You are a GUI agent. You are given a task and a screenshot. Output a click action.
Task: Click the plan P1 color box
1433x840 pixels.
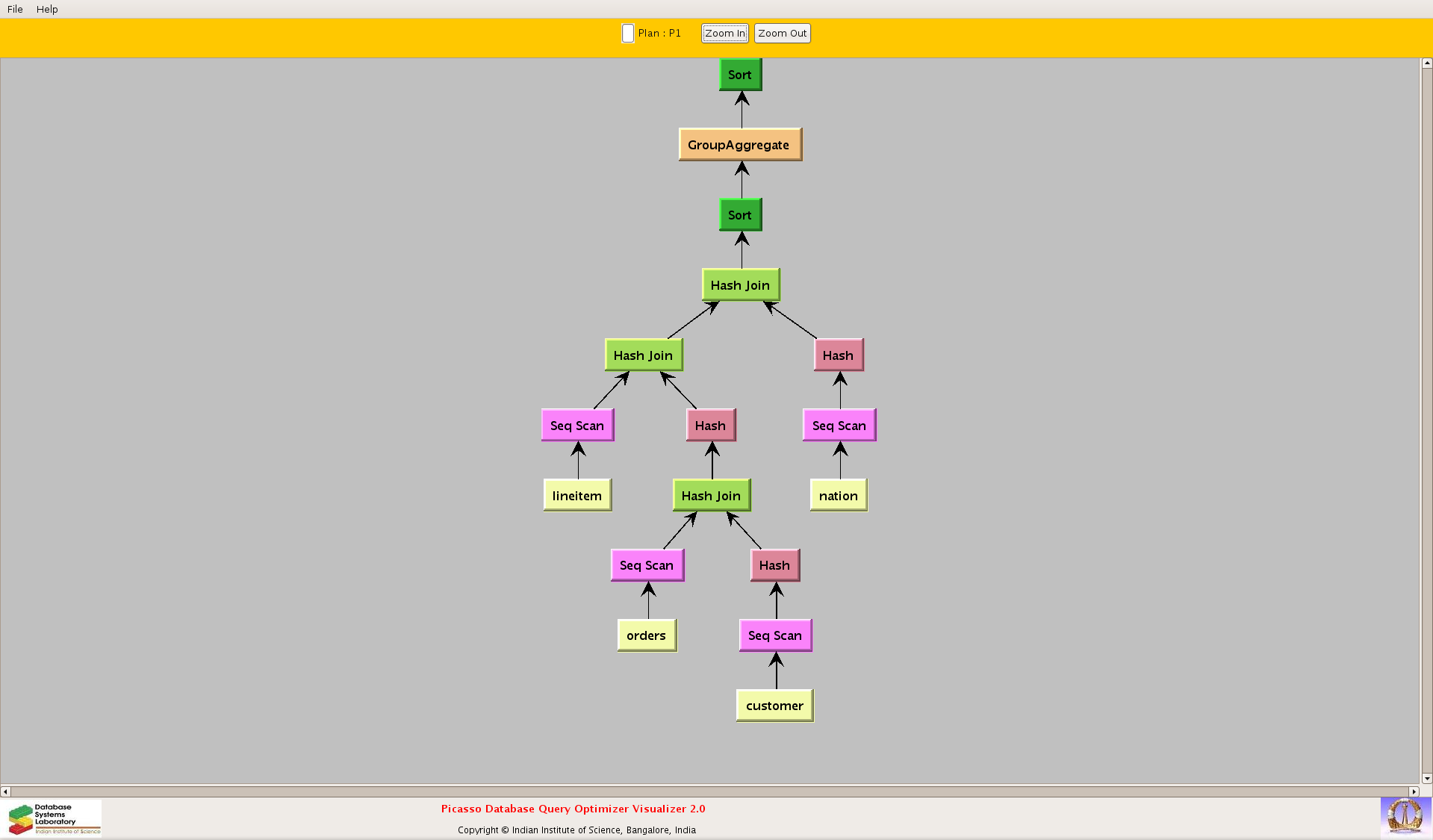tap(627, 34)
